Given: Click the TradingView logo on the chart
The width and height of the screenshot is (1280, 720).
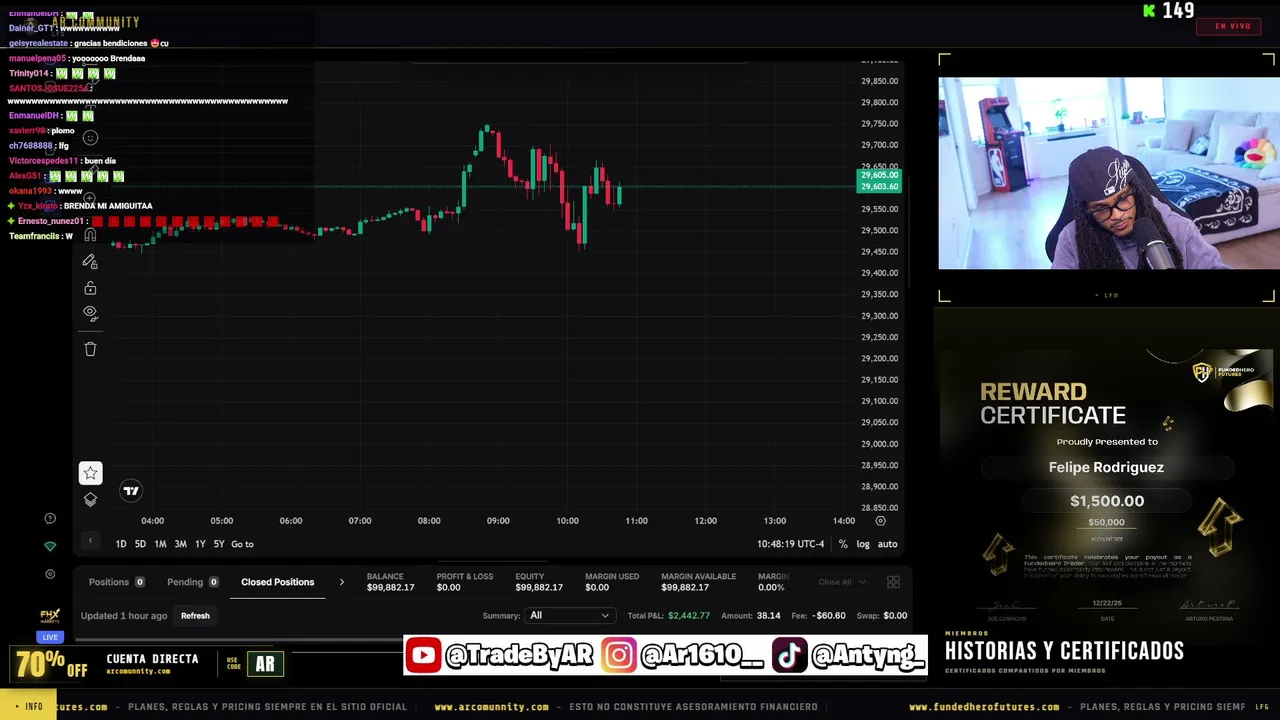Looking at the screenshot, I should click(131, 490).
